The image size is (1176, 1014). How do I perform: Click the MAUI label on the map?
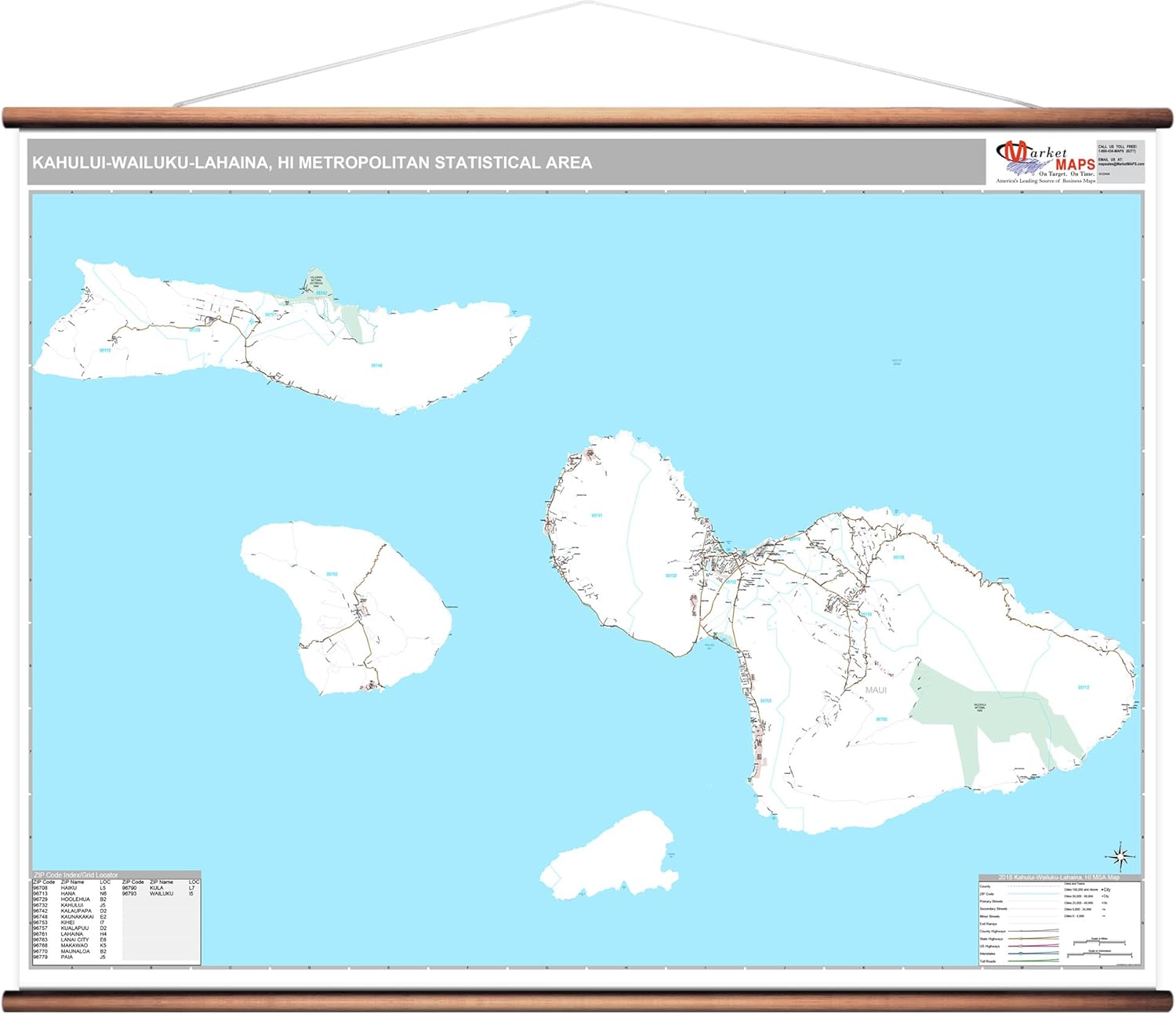[x=876, y=690]
